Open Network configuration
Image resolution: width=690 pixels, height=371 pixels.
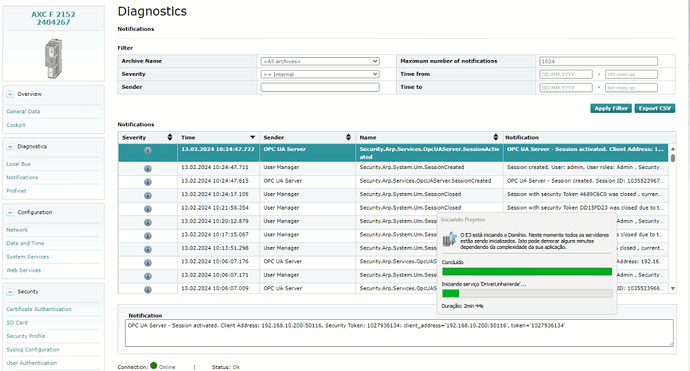17,230
